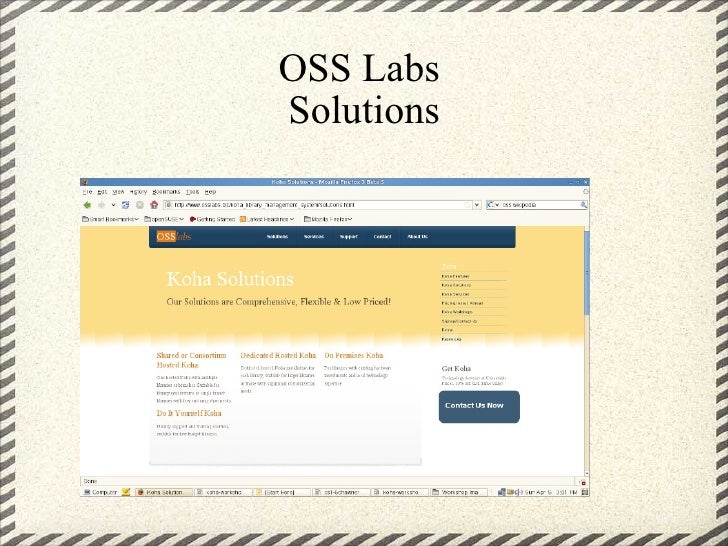
Task: Click the Koha Solutions page heading
Action: click(x=230, y=279)
